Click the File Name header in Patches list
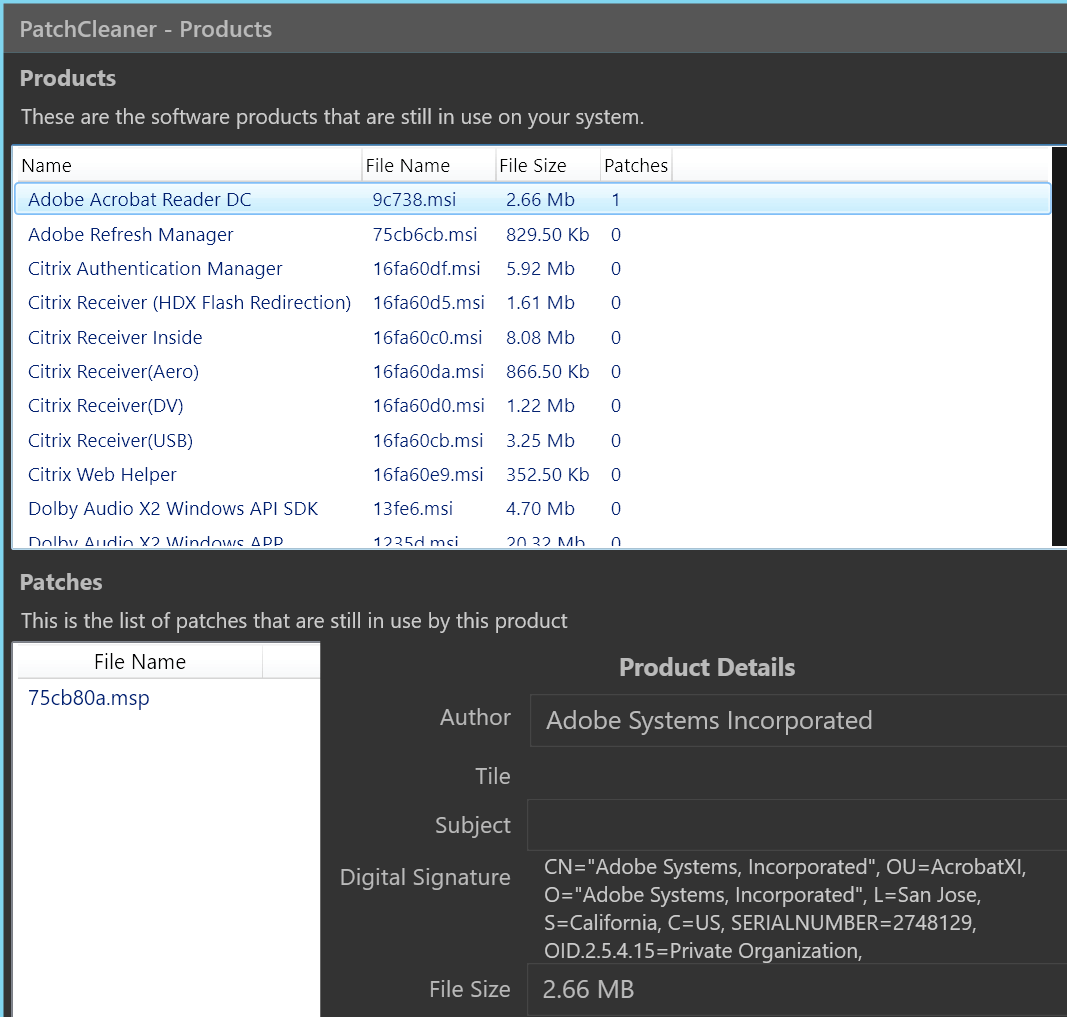Image resolution: width=1067 pixels, height=1017 pixels. pos(139,662)
